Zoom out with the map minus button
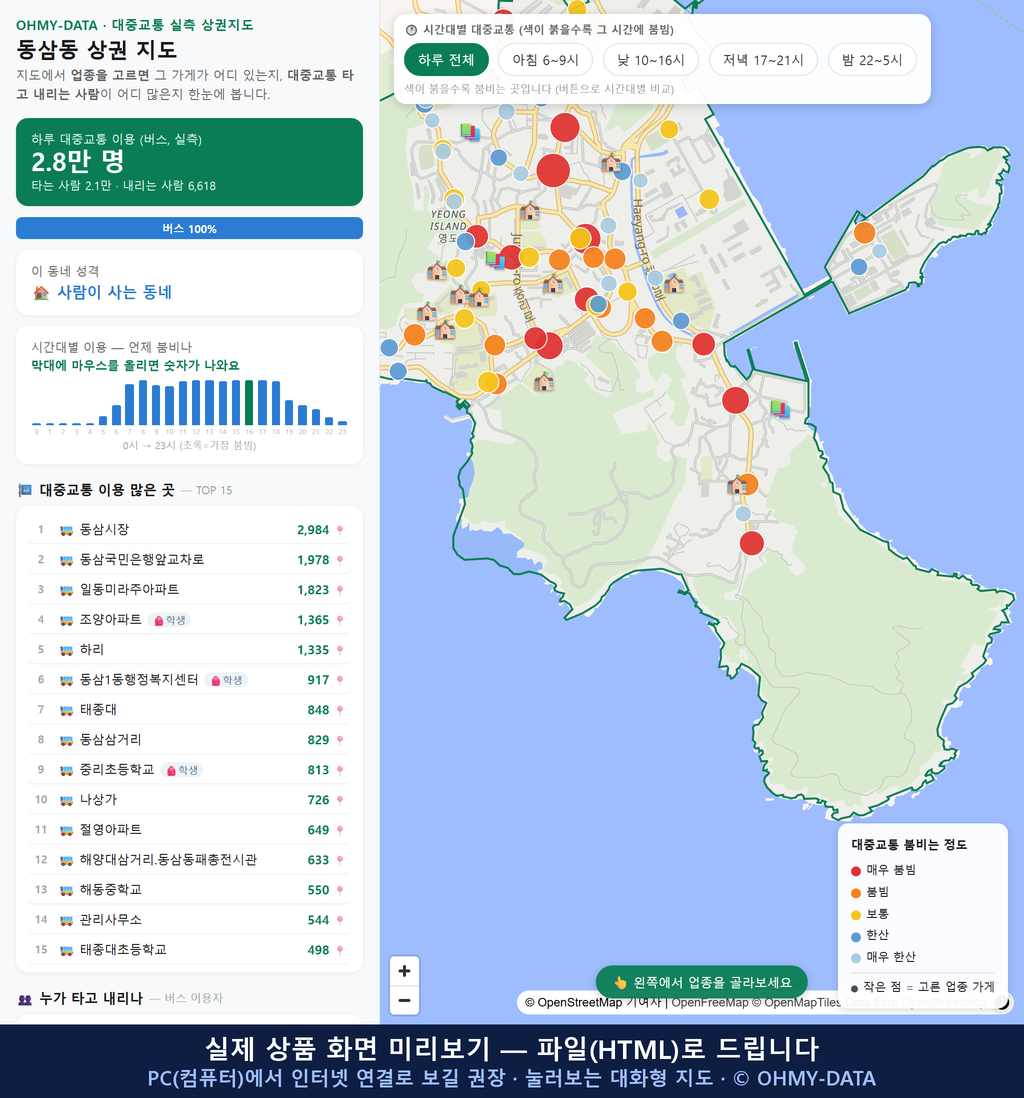The height and width of the screenshot is (1098, 1024). click(x=404, y=1000)
